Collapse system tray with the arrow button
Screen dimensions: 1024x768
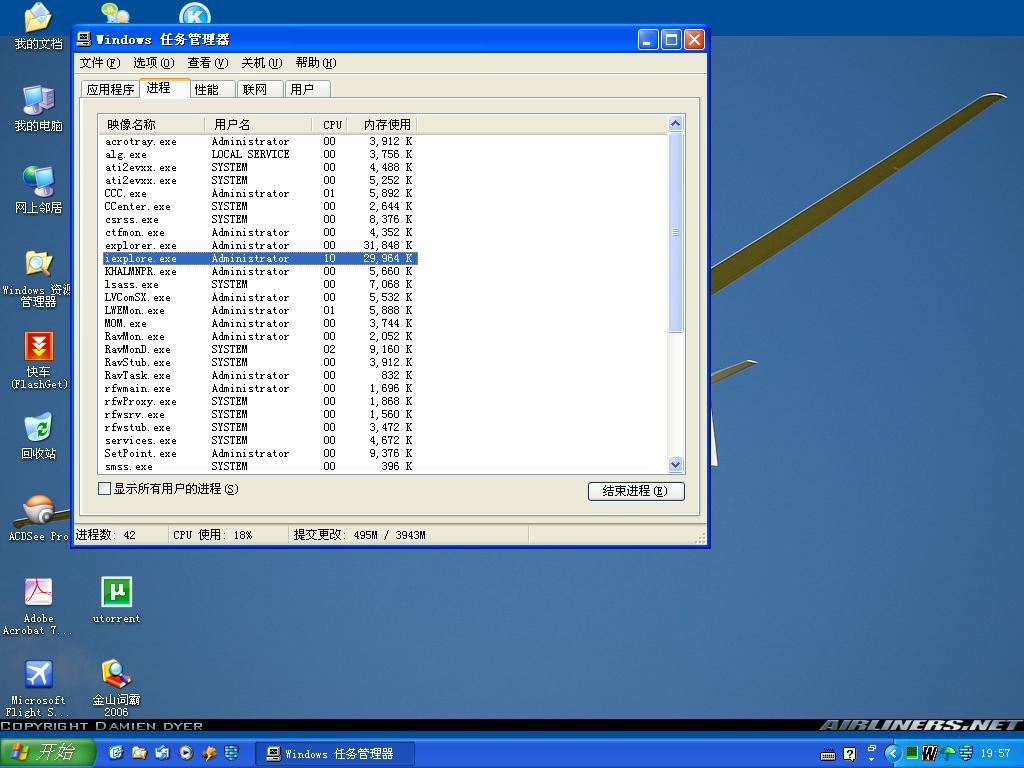pos(893,754)
